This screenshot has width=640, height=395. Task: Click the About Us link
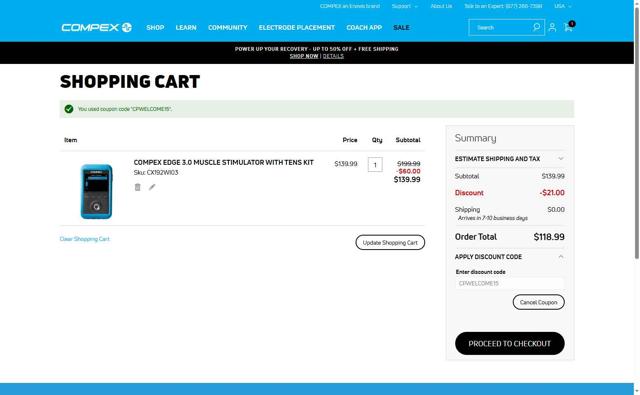(x=441, y=6)
